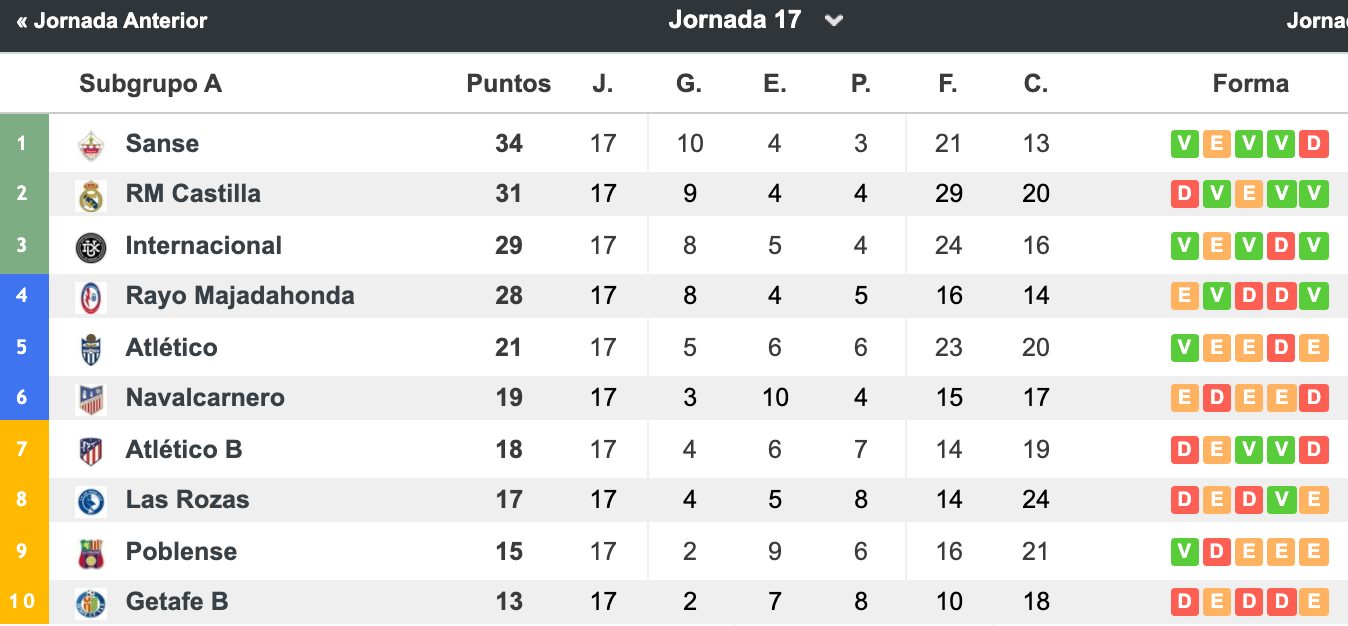
Task: Click the Subgrupo A header
Action: pyautogui.click(x=151, y=84)
